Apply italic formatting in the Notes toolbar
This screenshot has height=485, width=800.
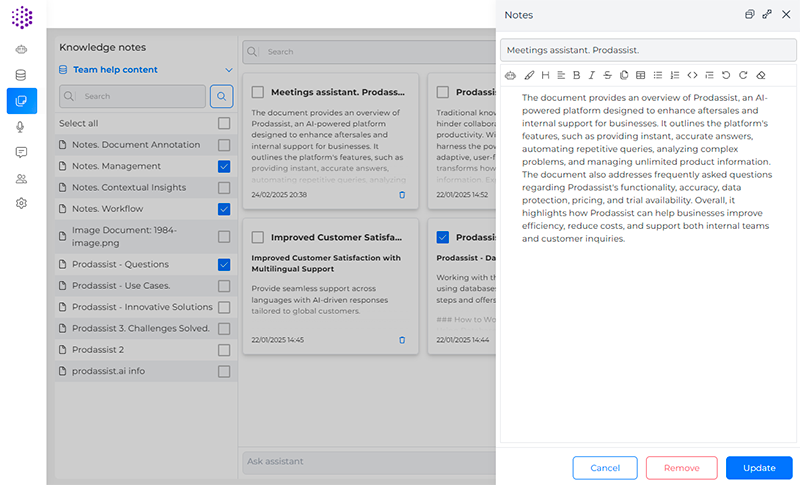(x=592, y=75)
